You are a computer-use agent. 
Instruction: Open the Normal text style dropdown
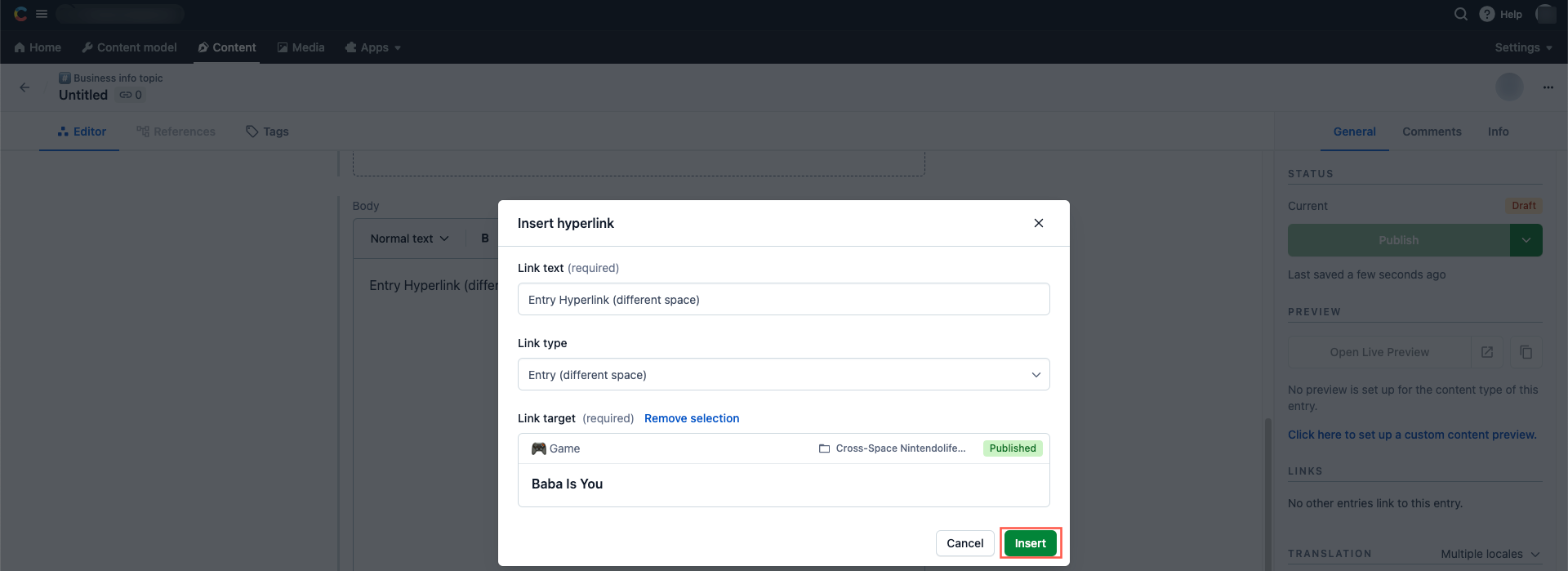tap(409, 239)
